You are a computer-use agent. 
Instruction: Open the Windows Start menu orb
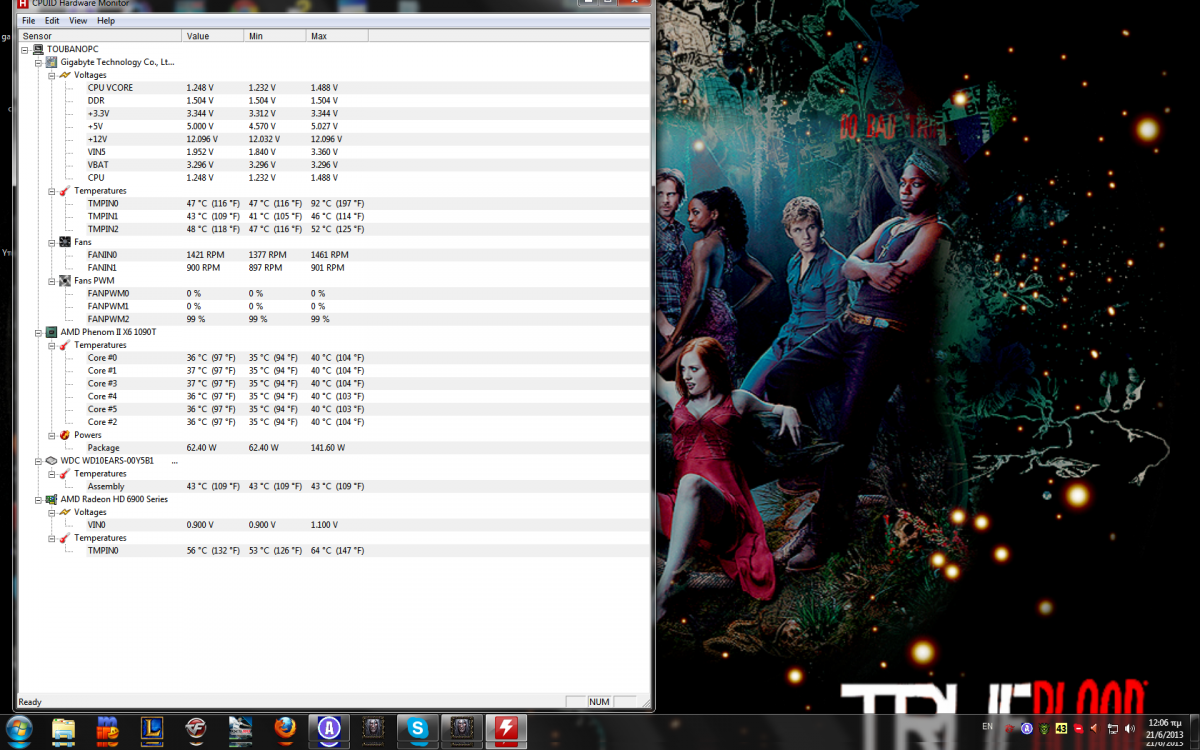(18, 729)
